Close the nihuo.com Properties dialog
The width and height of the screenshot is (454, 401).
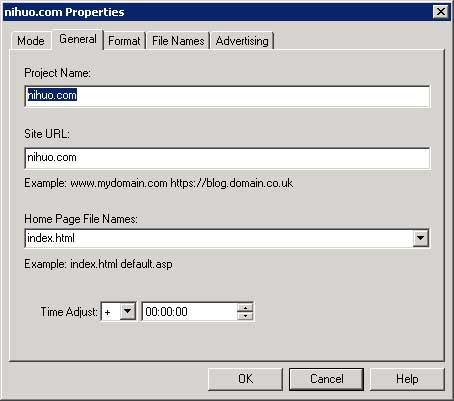coord(441,12)
